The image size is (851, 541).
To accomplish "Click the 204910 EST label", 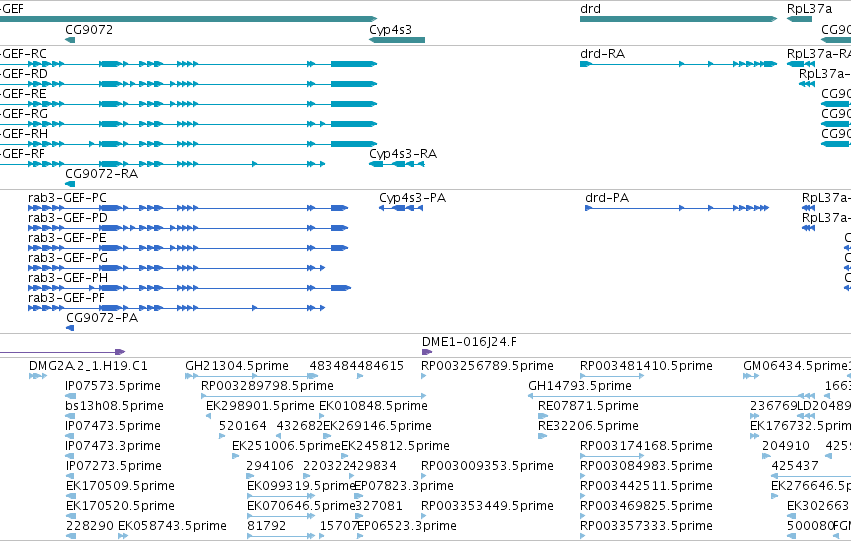I will tap(786, 447).
